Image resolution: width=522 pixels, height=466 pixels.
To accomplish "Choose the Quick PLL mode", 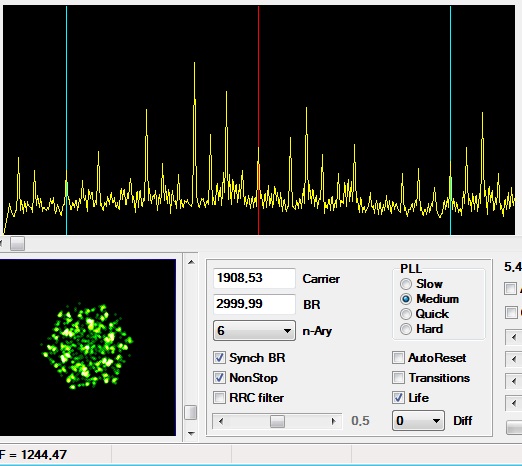I will [x=406, y=314].
